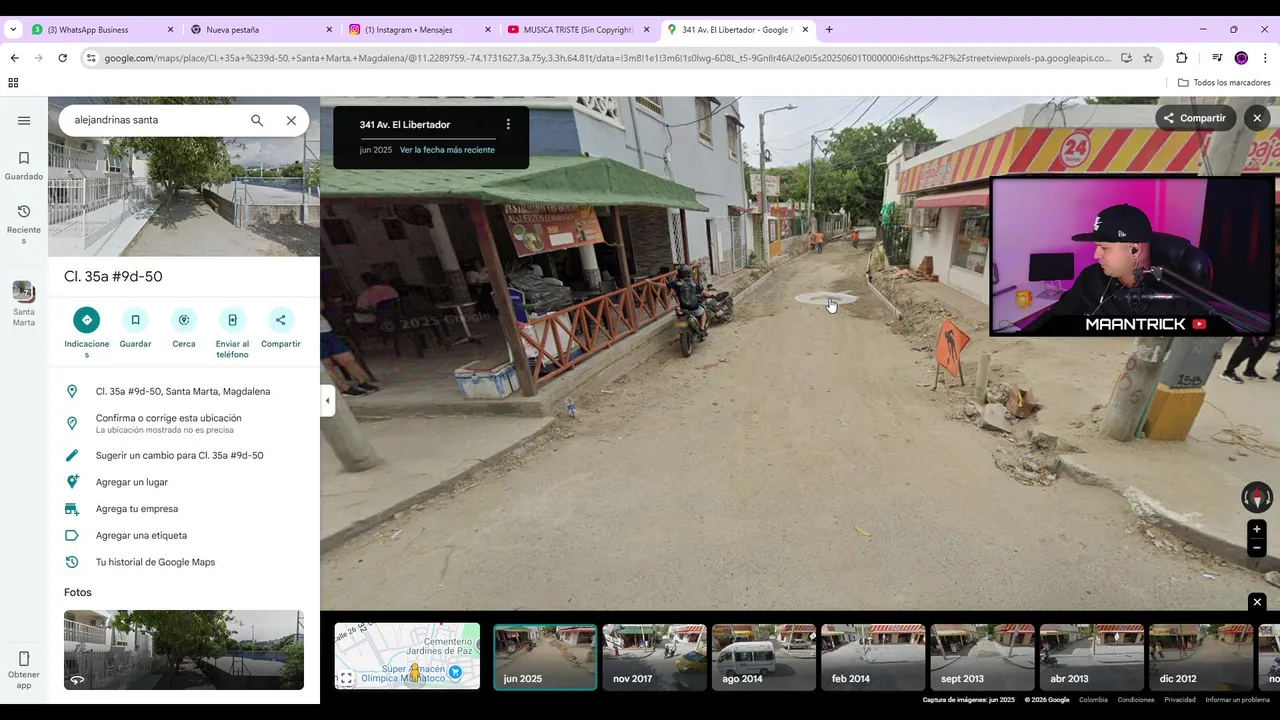
Task: Open Todos los marcadores folder
Action: tap(1224, 83)
